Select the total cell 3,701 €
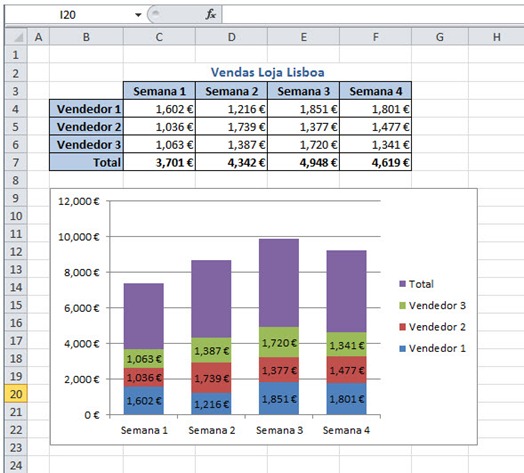Image resolution: width=524 pixels, height=473 pixels. (159, 162)
